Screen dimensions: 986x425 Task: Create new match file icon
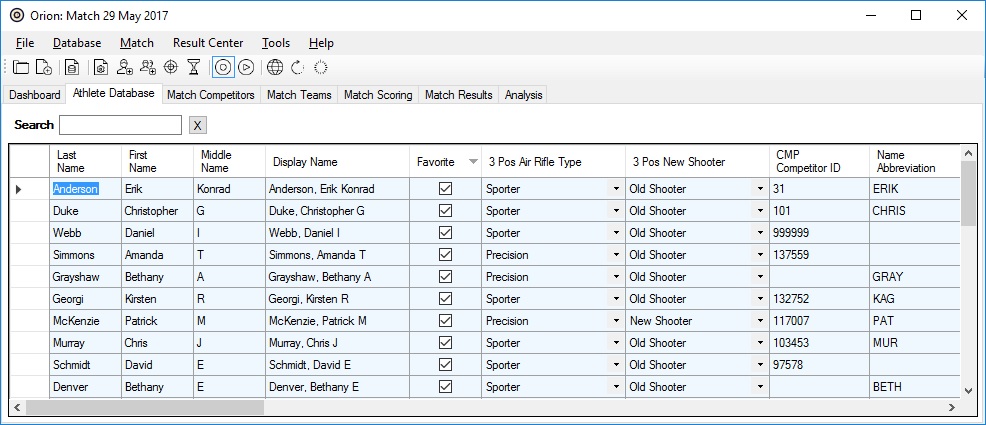click(x=43, y=67)
